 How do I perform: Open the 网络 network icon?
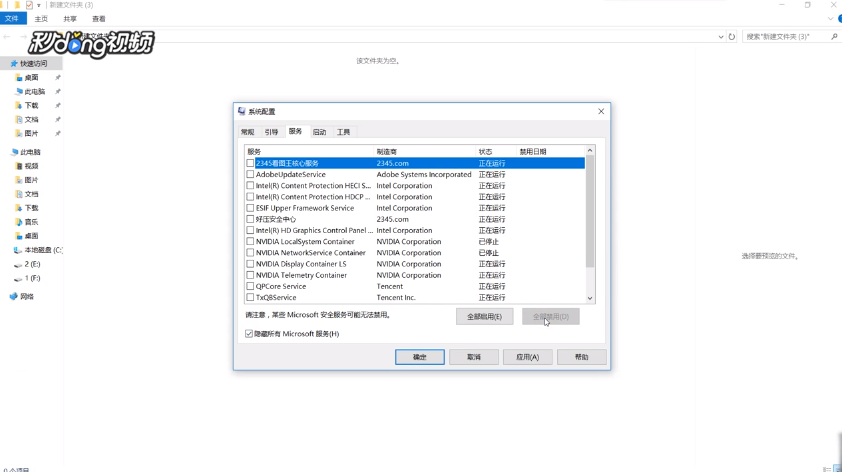tap(14, 296)
